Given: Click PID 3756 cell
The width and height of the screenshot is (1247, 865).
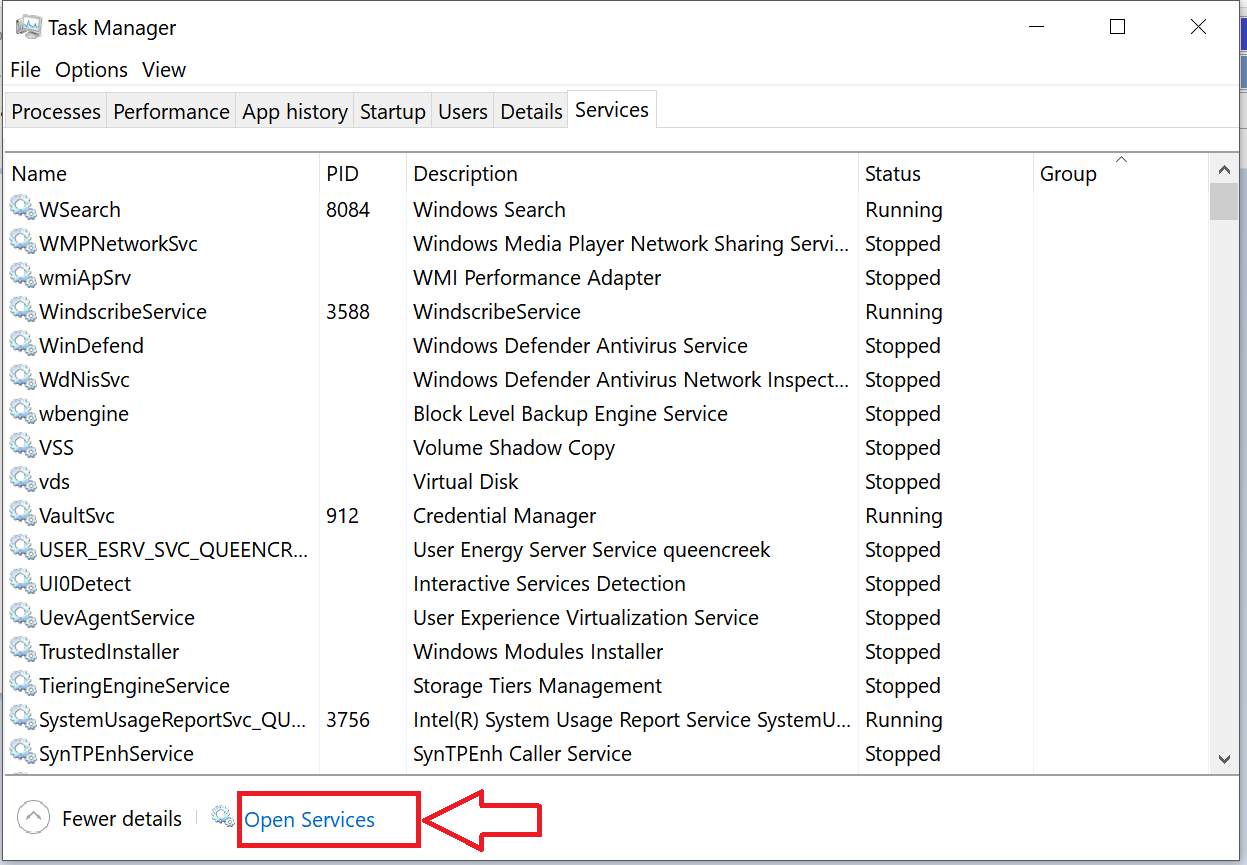Looking at the screenshot, I should tap(348, 720).
